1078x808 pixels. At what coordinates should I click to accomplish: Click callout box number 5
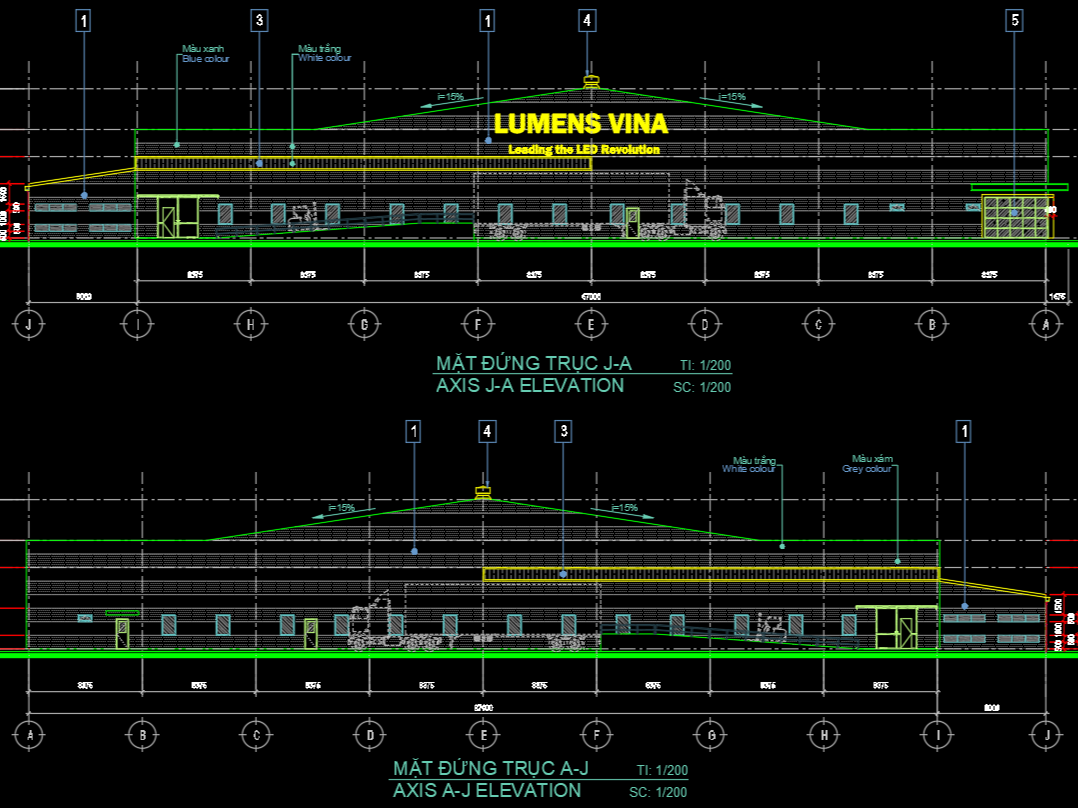point(1015,21)
